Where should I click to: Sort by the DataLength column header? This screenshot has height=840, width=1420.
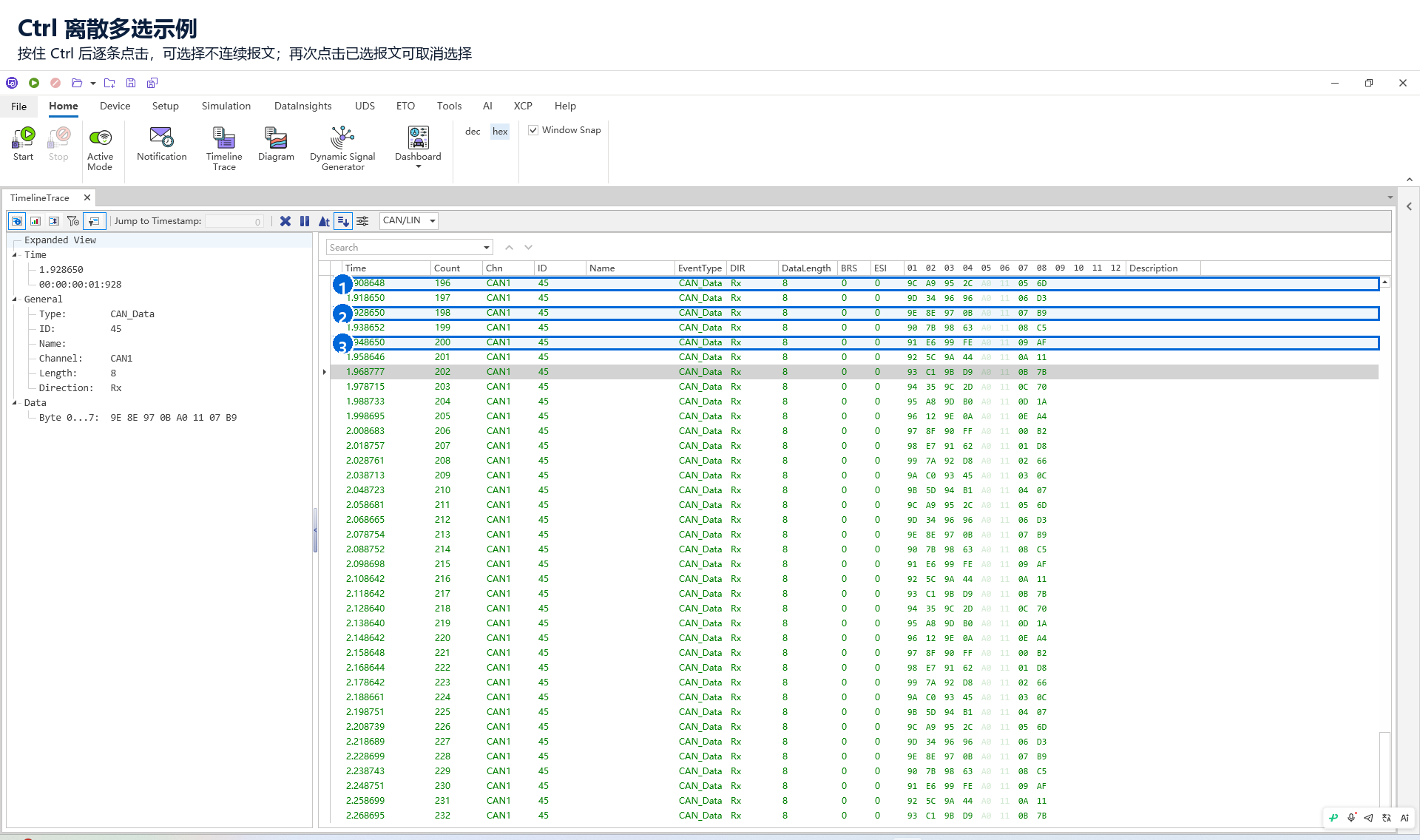tap(808, 268)
